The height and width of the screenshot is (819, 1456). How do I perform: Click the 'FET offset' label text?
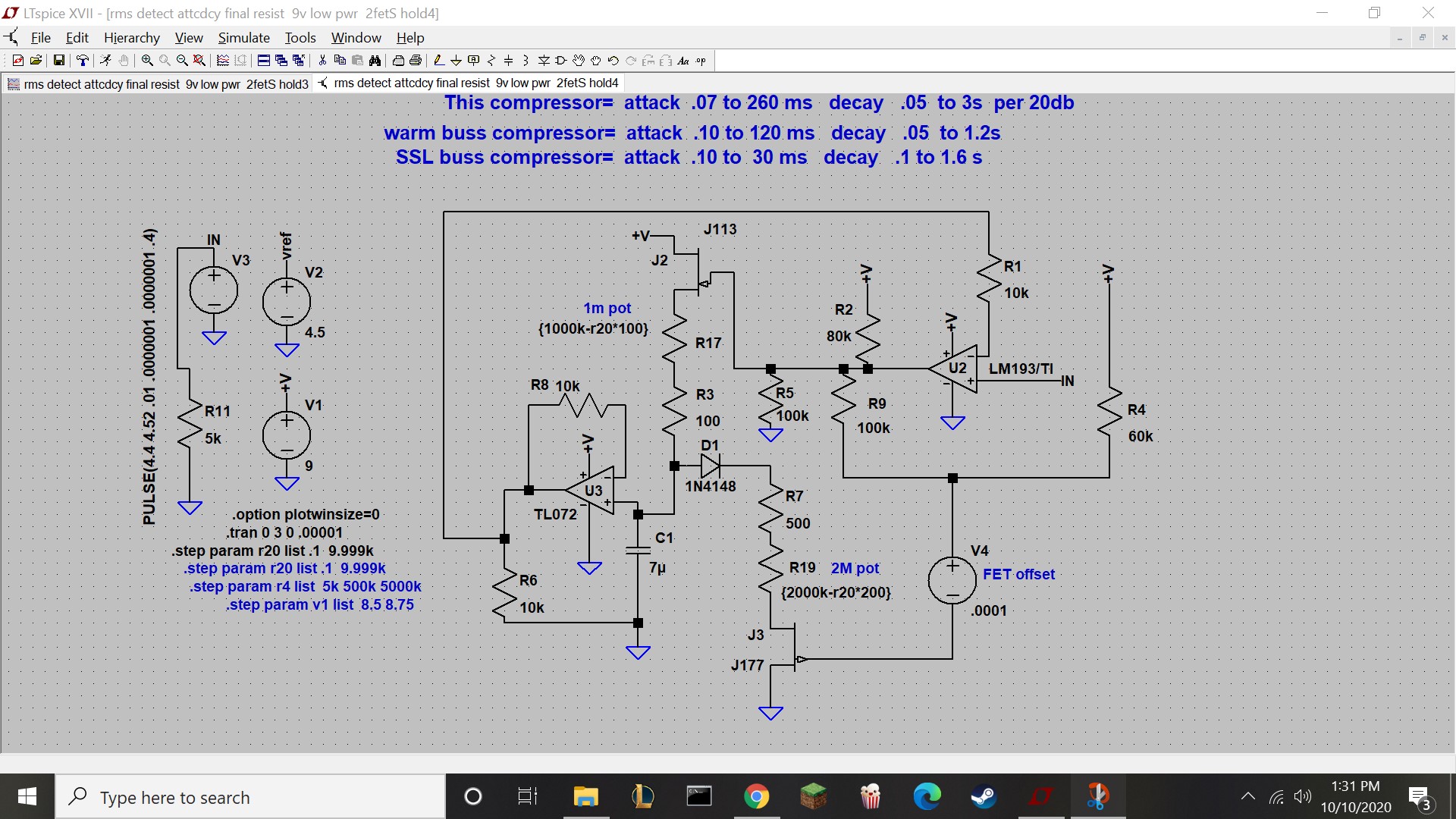1018,574
